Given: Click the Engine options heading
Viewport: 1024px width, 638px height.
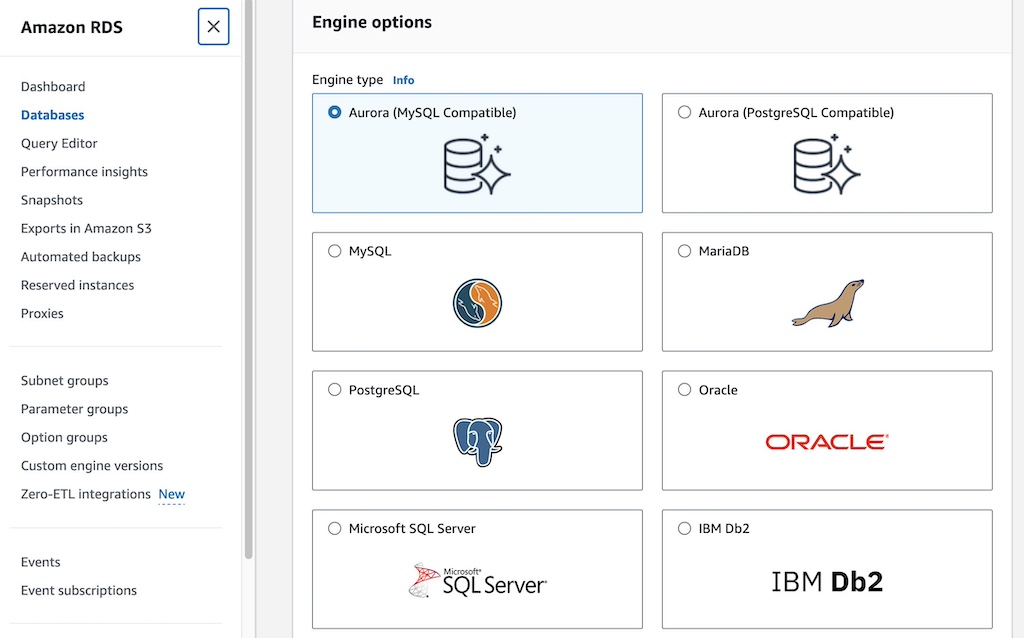Looking at the screenshot, I should click(x=372, y=23).
